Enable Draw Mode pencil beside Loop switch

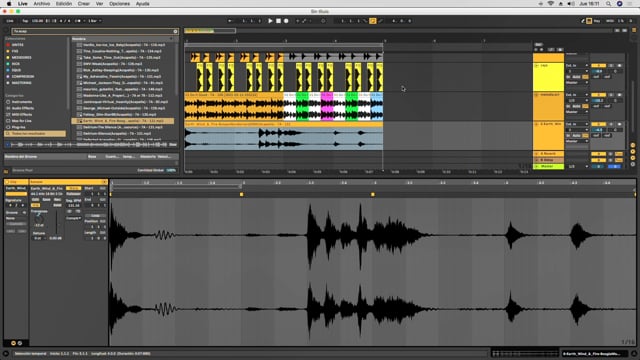[x=380, y=21]
